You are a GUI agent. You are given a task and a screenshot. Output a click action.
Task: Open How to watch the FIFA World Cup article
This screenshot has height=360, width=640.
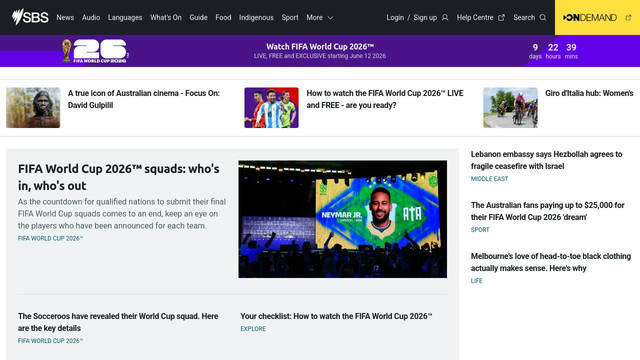[x=385, y=99]
